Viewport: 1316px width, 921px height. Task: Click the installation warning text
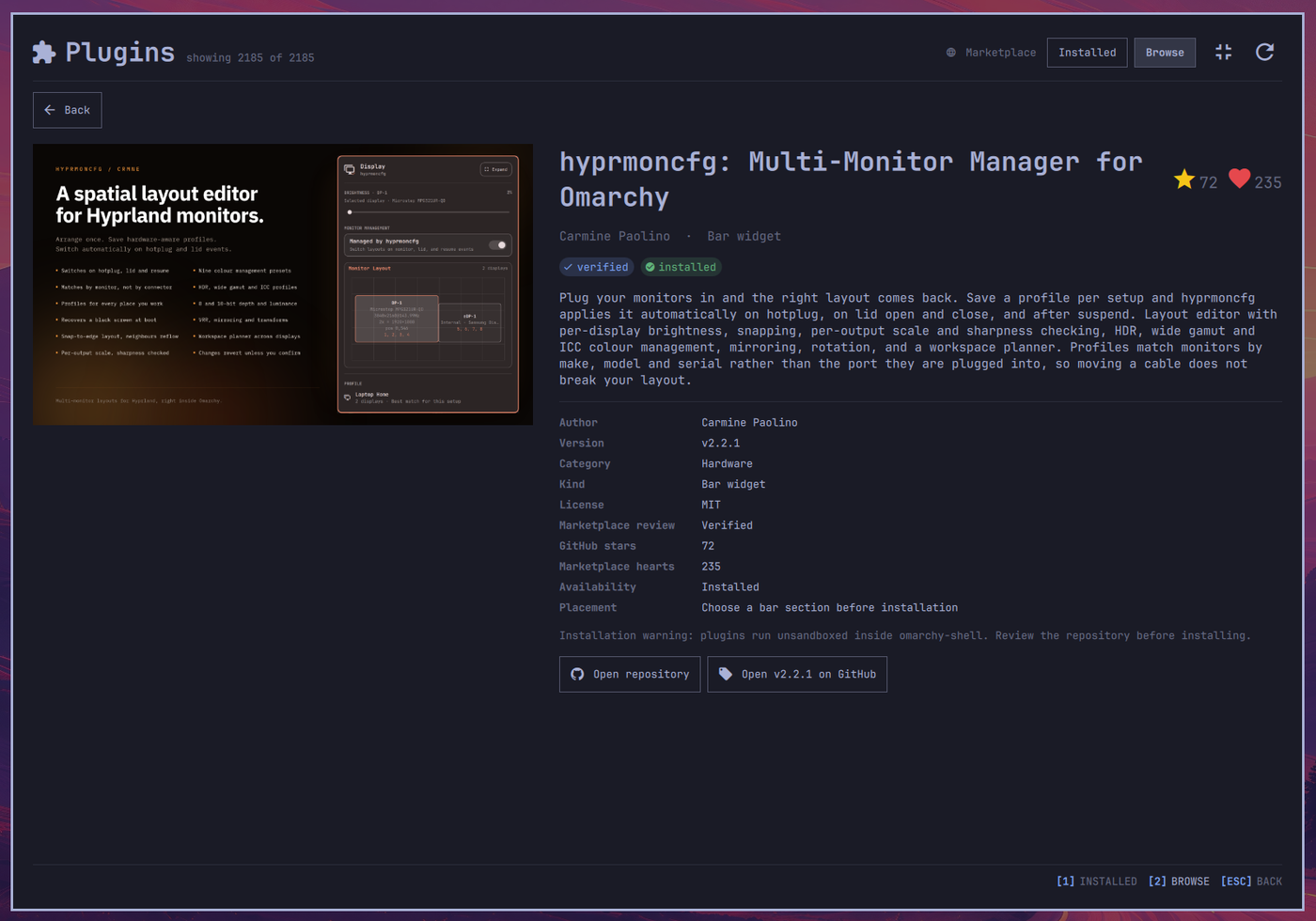[905, 636]
